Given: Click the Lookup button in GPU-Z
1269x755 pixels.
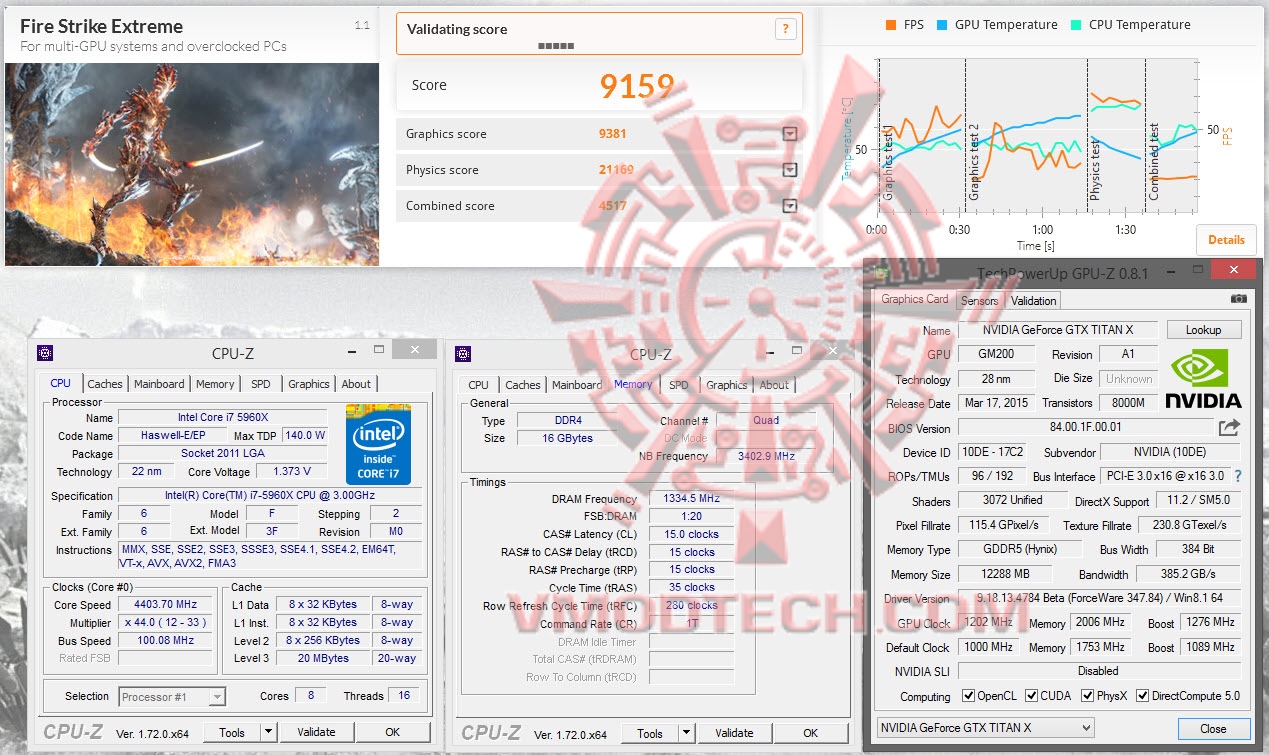Looking at the screenshot, I should [1203, 330].
